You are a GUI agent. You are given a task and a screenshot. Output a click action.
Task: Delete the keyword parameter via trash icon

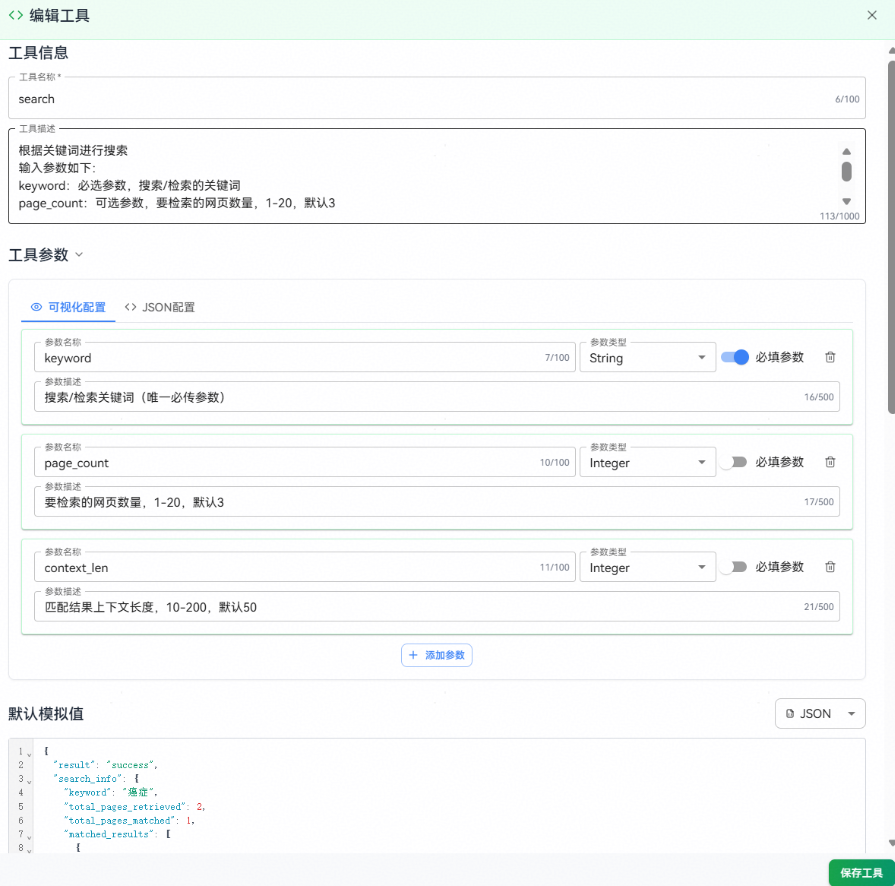coord(830,357)
